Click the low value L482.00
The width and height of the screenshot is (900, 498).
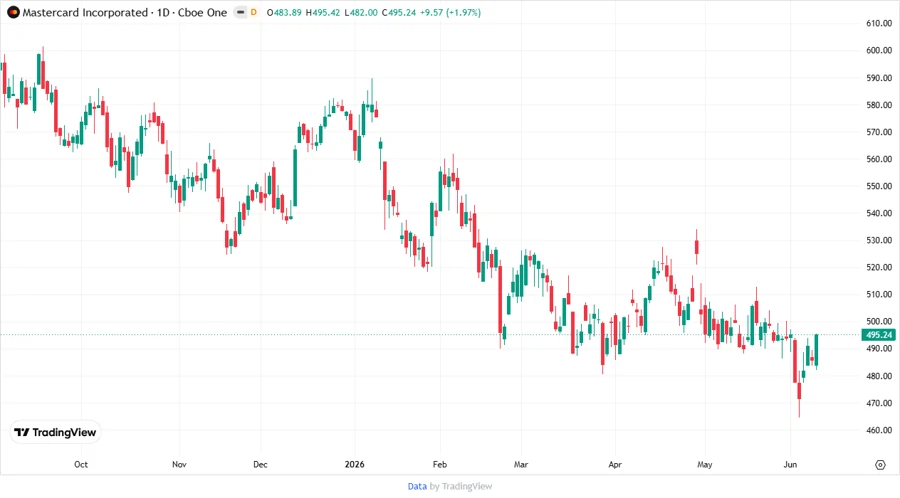tap(361, 12)
